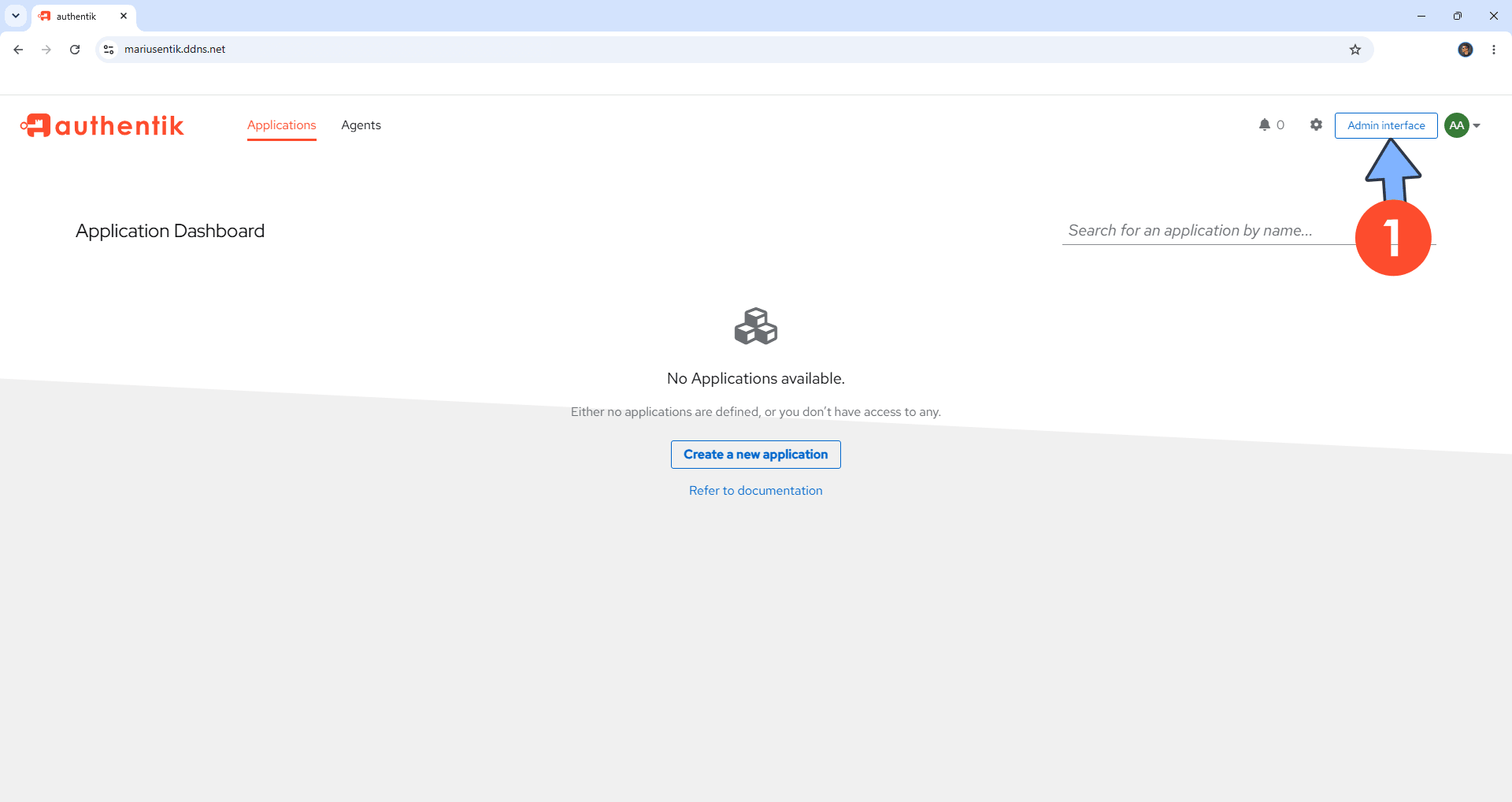The width and height of the screenshot is (1512, 802).
Task: Click the No Applications available text
Action: coord(755,378)
